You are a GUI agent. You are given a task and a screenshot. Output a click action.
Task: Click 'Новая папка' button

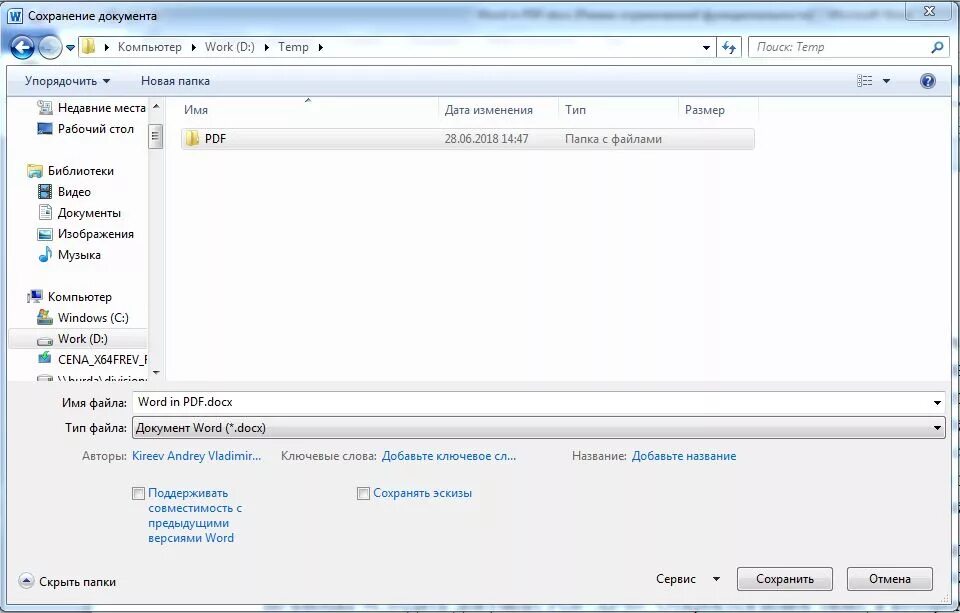click(x=175, y=81)
